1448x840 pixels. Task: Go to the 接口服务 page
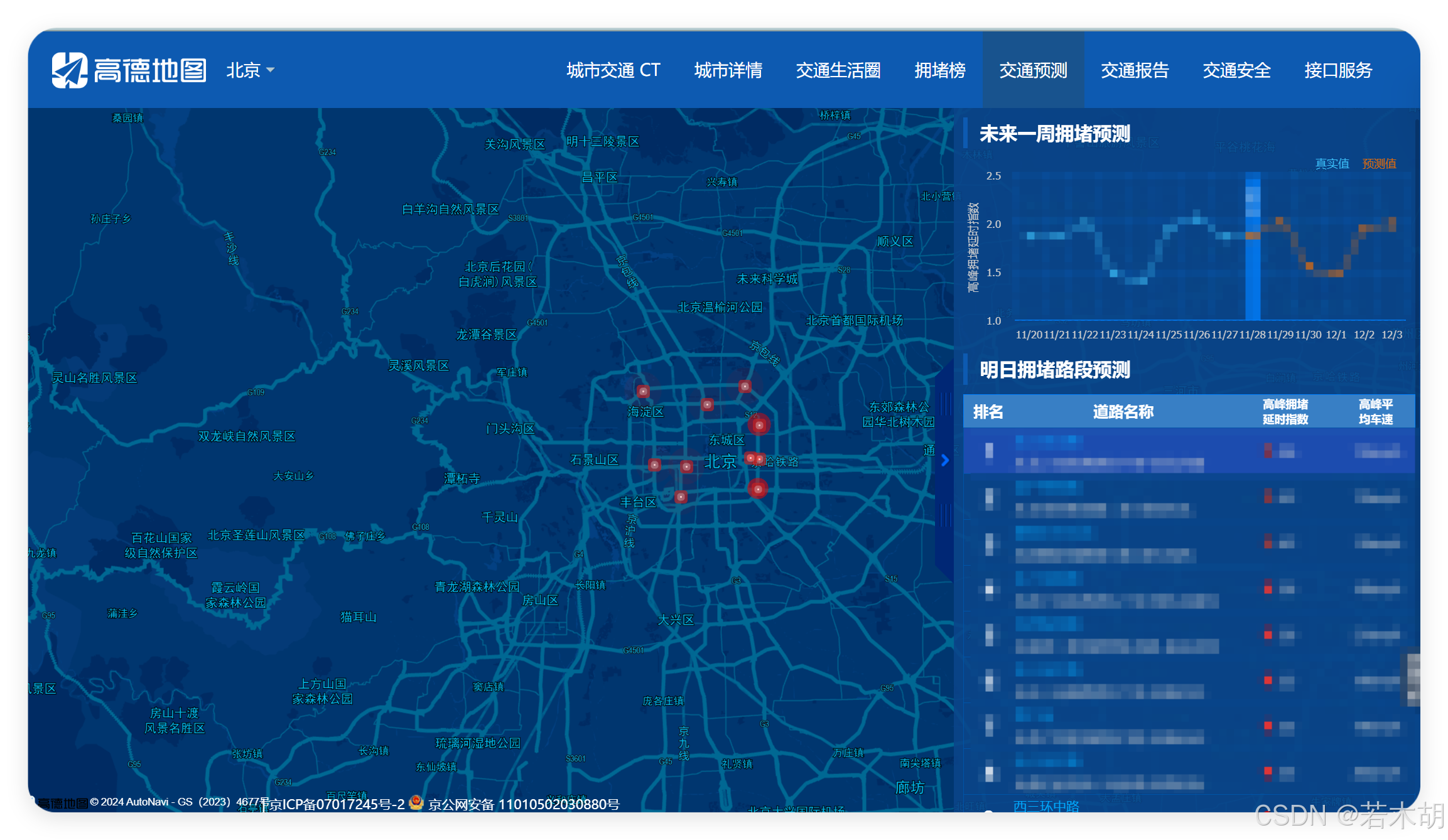[x=1338, y=70]
